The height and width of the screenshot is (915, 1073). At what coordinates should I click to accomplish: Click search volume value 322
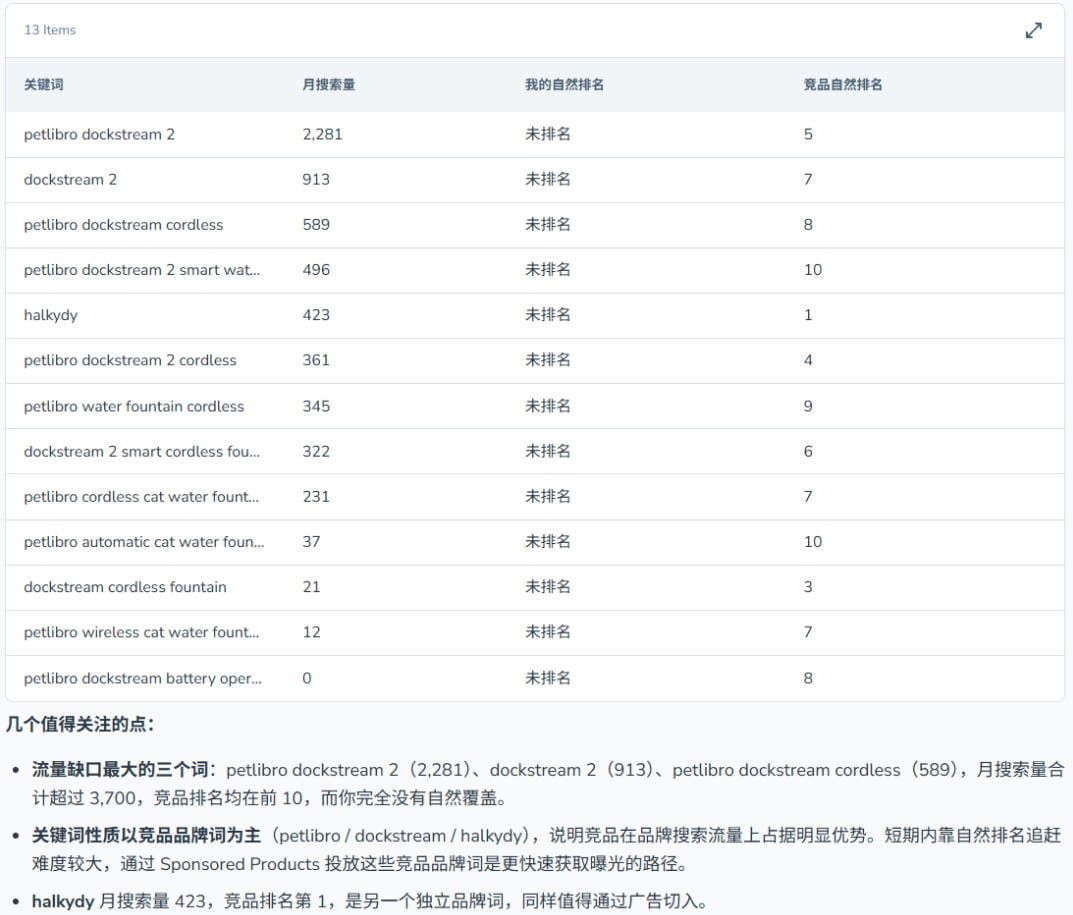316,452
